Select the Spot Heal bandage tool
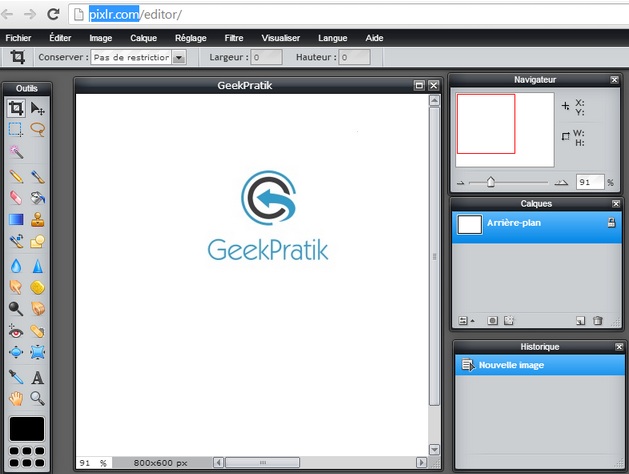This screenshot has height=474, width=629. 38,332
